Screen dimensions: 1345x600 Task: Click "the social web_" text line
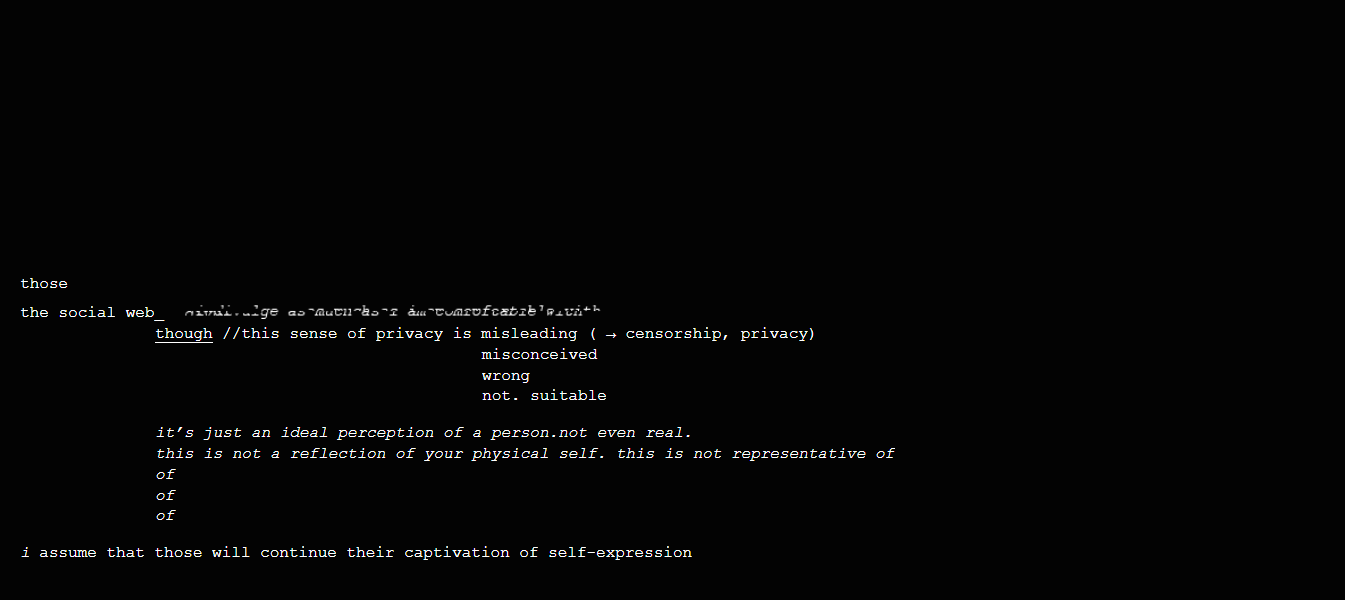(92, 313)
